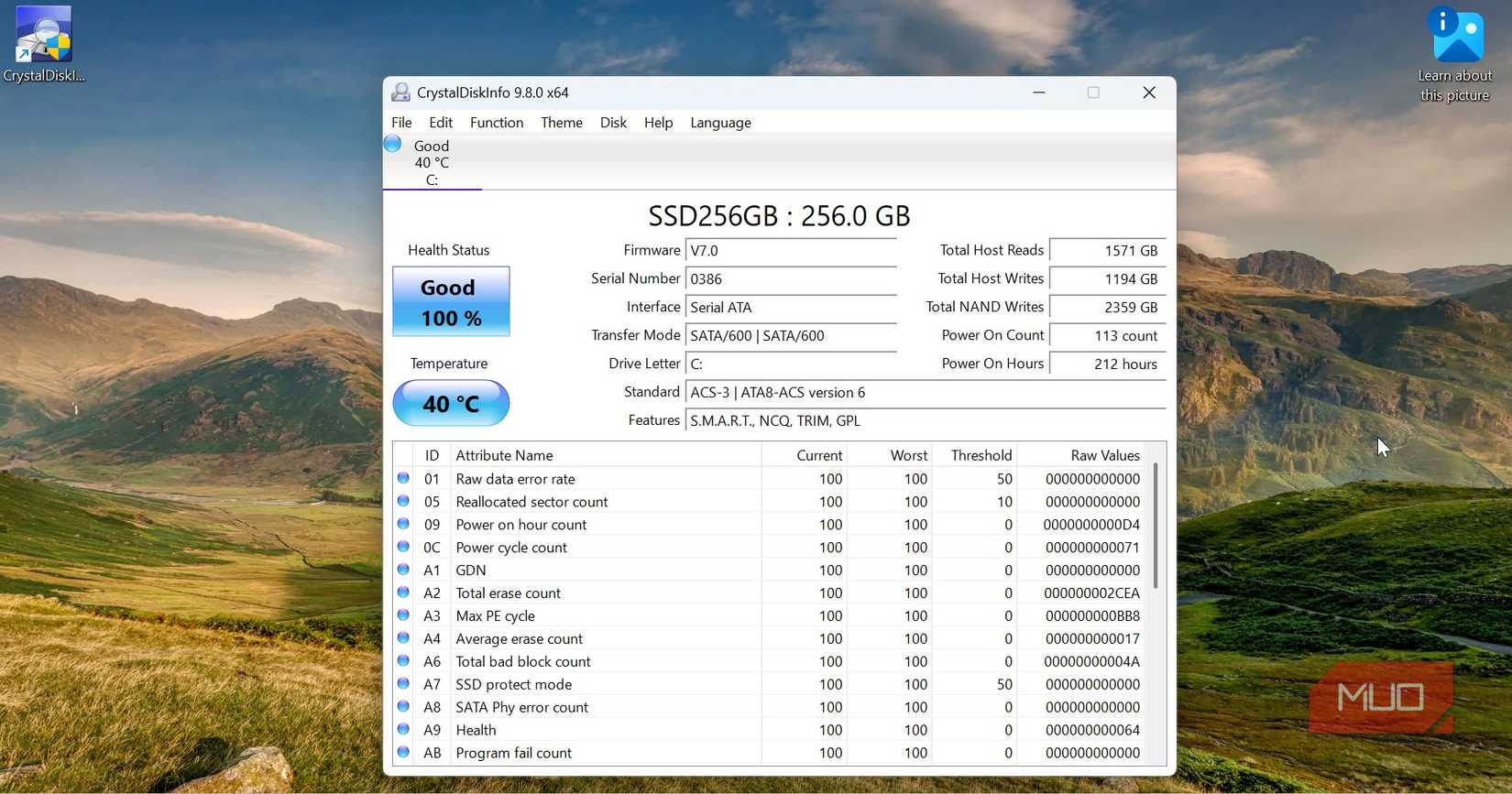Image resolution: width=1512 pixels, height=794 pixels.
Task: Click raw value 00000000004A
Action: [x=1091, y=662]
